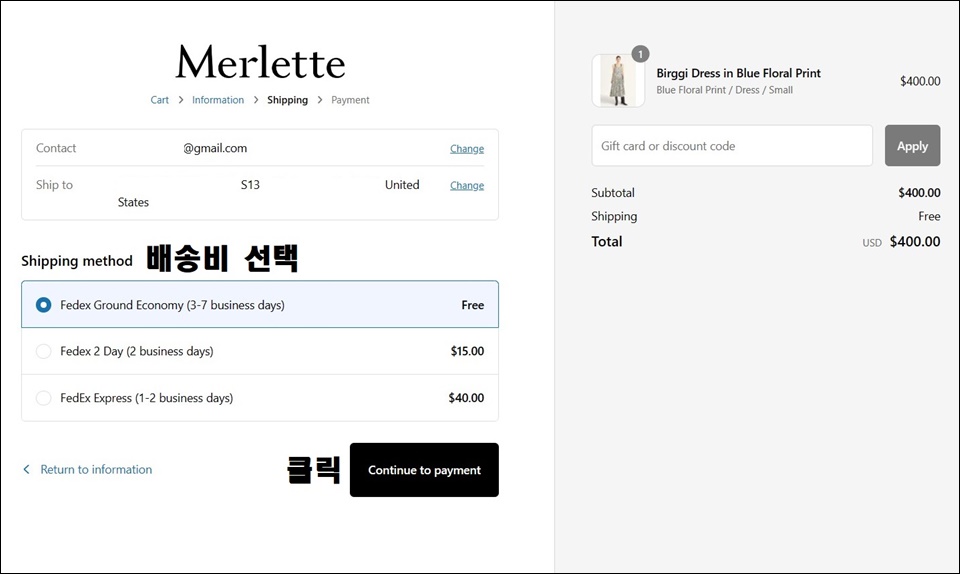Click the quantity badge on product thumbnail
960x574 pixels.
[x=640, y=54]
